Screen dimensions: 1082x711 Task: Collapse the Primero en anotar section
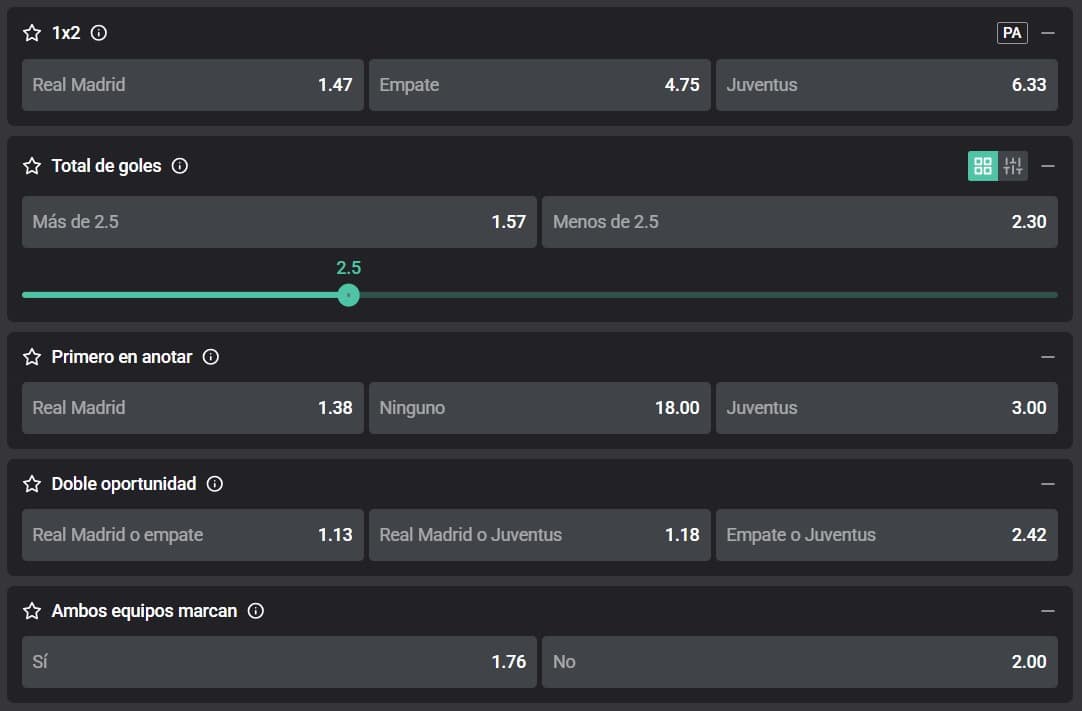point(1048,357)
